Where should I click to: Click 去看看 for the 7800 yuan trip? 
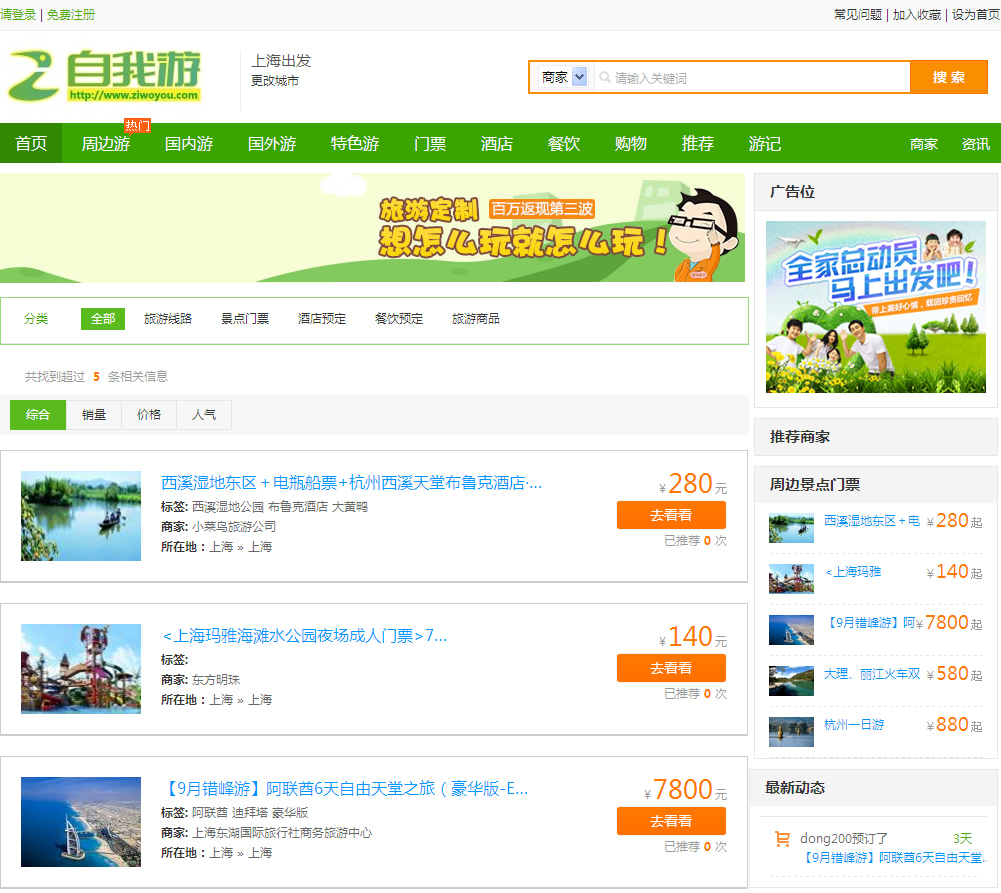tap(671, 821)
